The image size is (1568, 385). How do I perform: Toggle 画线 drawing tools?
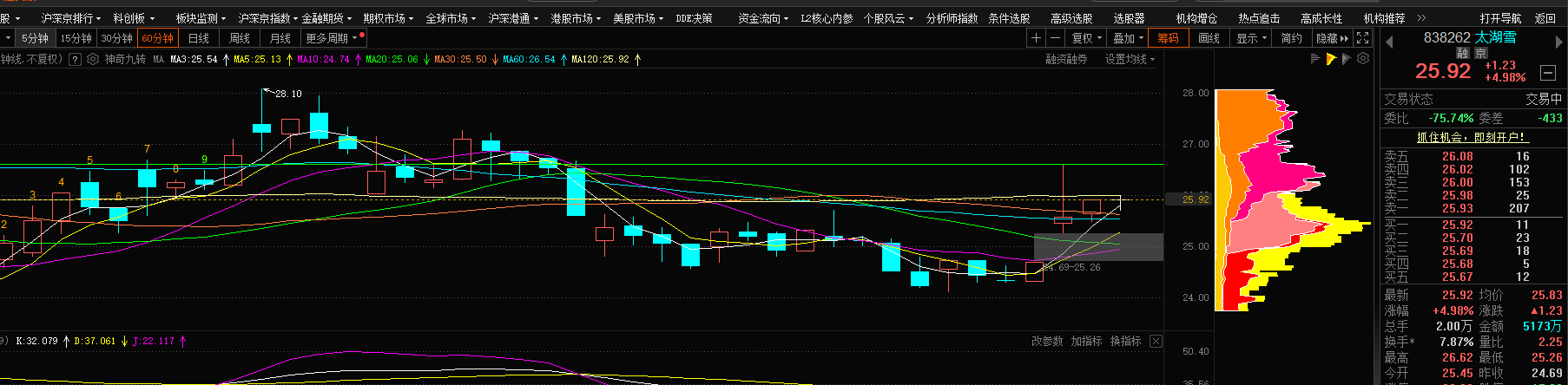pos(1209,38)
